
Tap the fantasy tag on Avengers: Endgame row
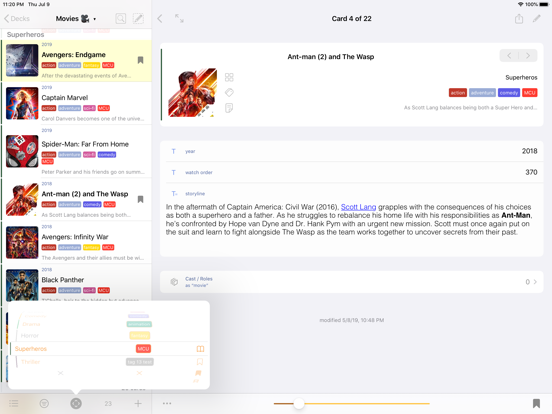[91, 65]
